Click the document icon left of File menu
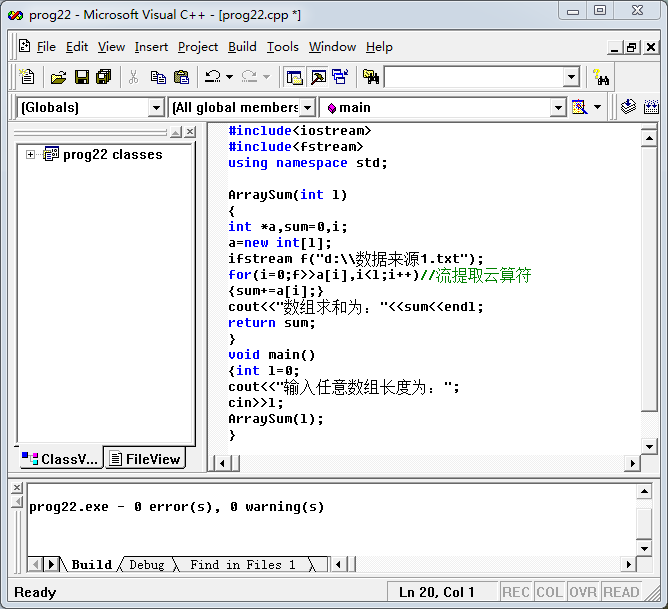This screenshot has width=668, height=609. (25, 46)
